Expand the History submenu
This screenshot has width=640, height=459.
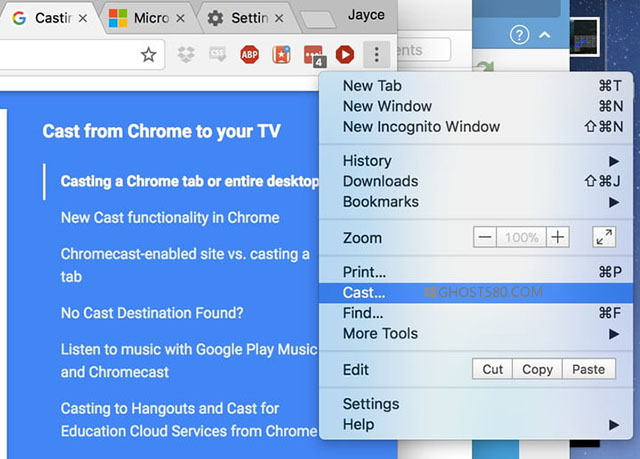point(476,161)
